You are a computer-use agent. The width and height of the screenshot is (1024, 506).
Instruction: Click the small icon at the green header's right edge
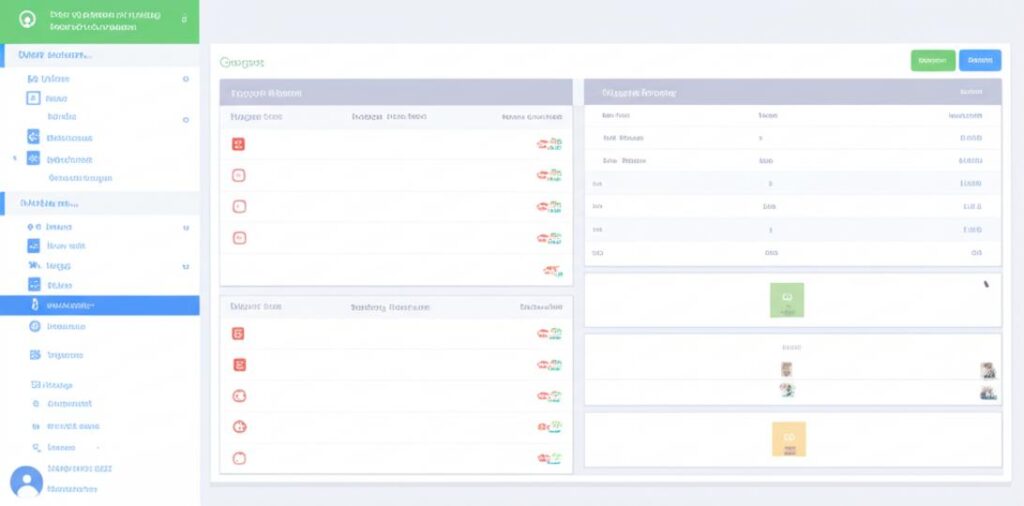coord(184,19)
